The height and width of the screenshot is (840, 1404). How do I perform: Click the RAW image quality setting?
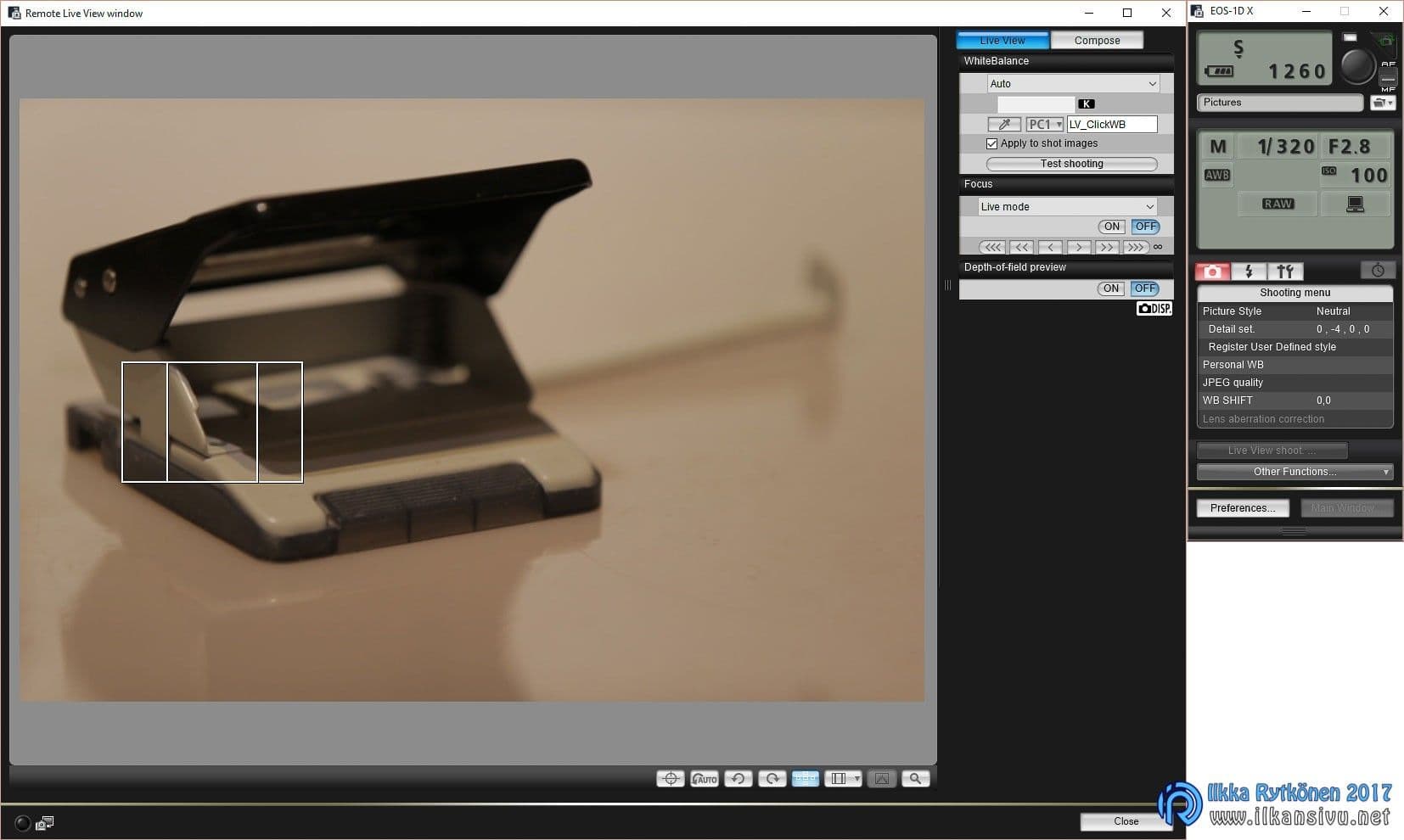pyautogui.click(x=1278, y=204)
